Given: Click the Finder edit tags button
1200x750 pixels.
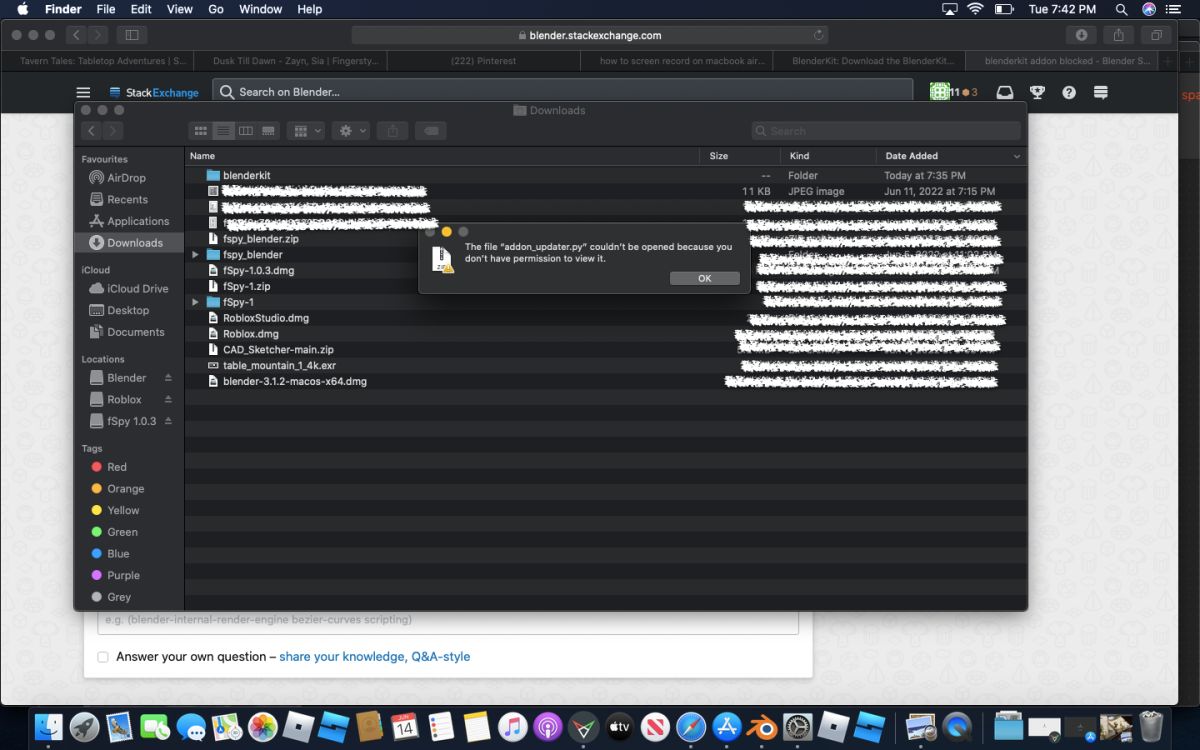Looking at the screenshot, I should [x=430, y=131].
